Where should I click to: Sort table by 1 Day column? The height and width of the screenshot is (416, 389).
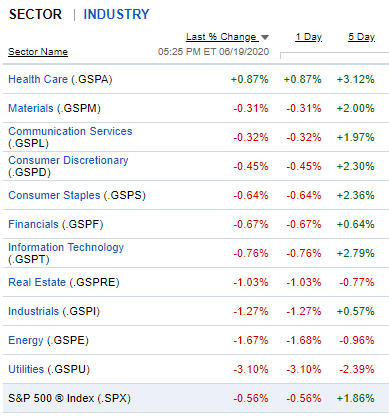click(x=309, y=37)
